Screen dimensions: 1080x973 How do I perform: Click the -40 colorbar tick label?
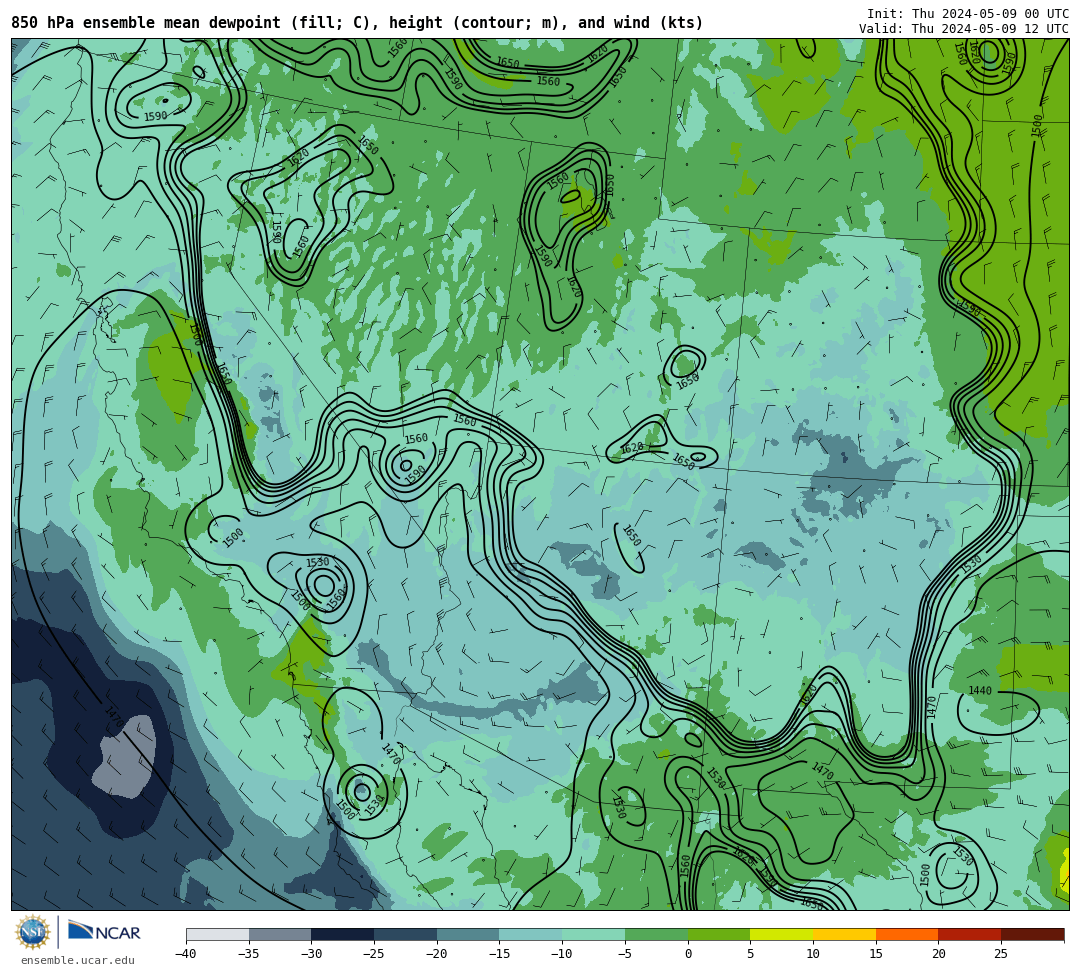point(186,954)
